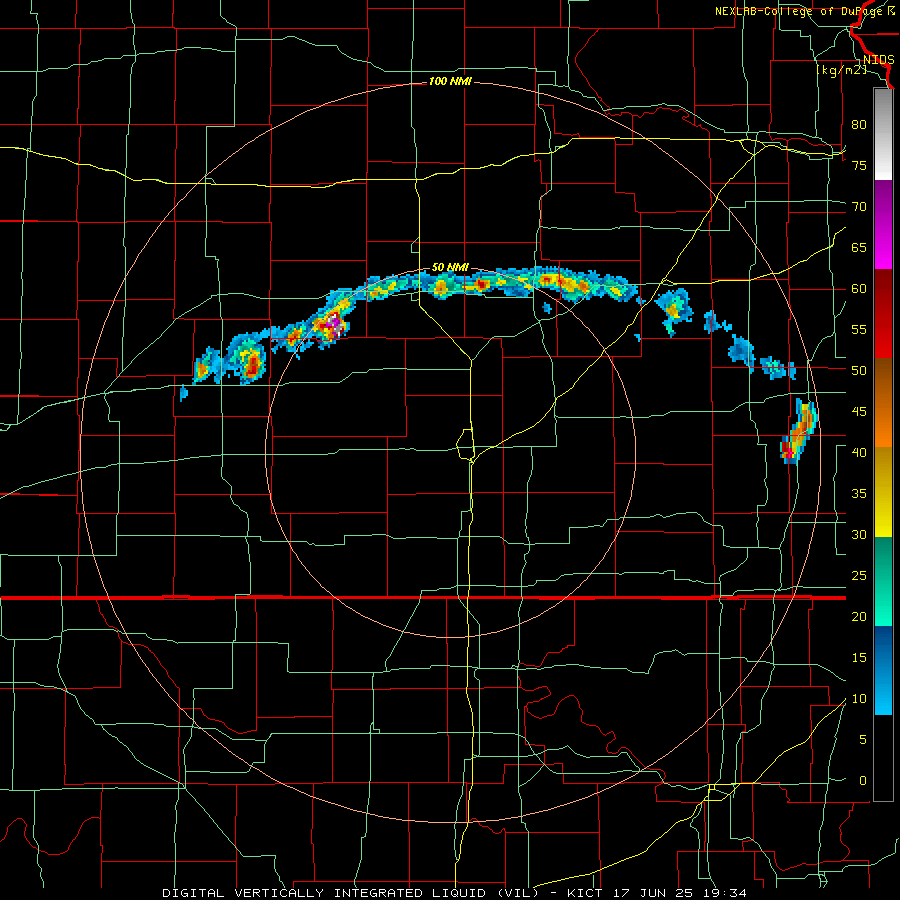Click the magenta-white storm core on the radar
The height and width of the screenshot is (900, 900).
click(x=332, y=324)
